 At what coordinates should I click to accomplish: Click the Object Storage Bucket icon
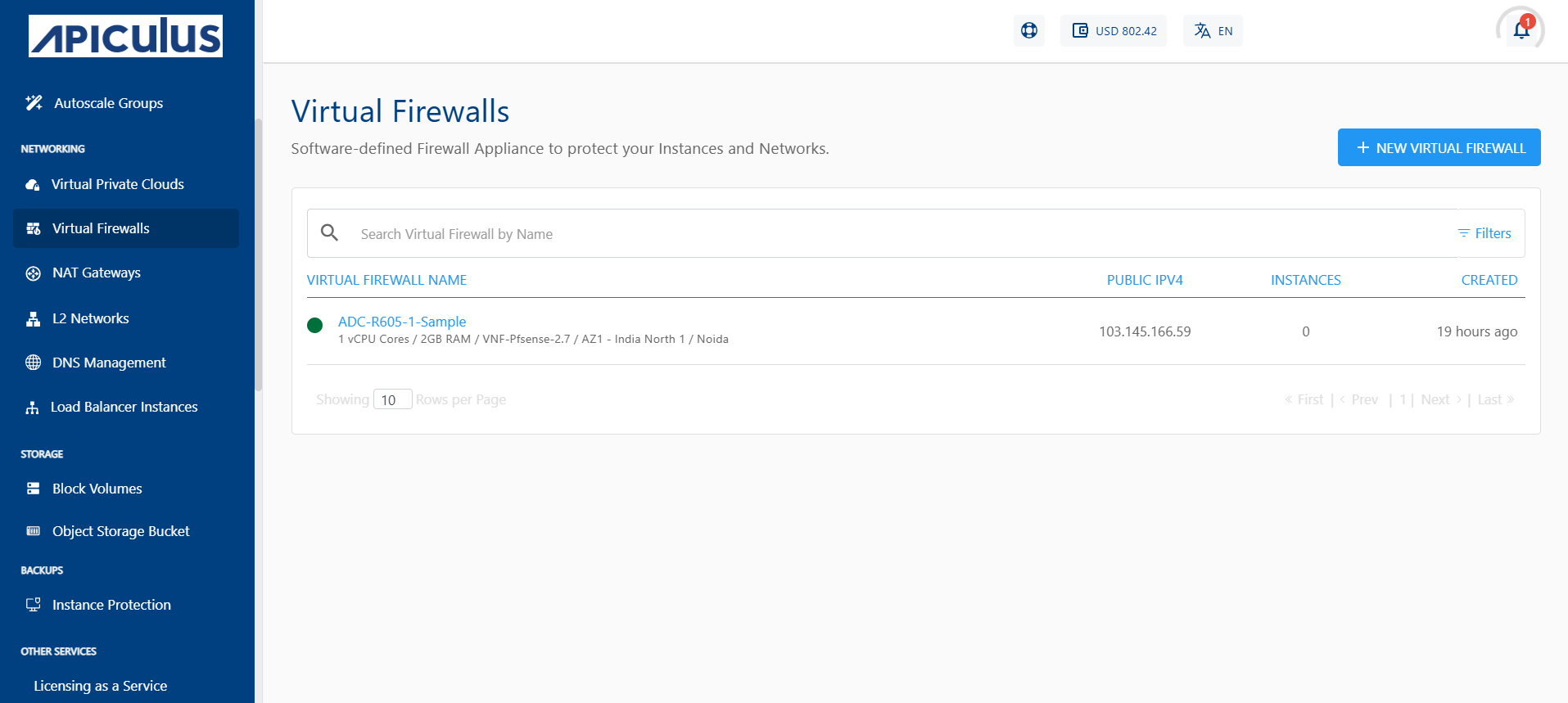34,531
